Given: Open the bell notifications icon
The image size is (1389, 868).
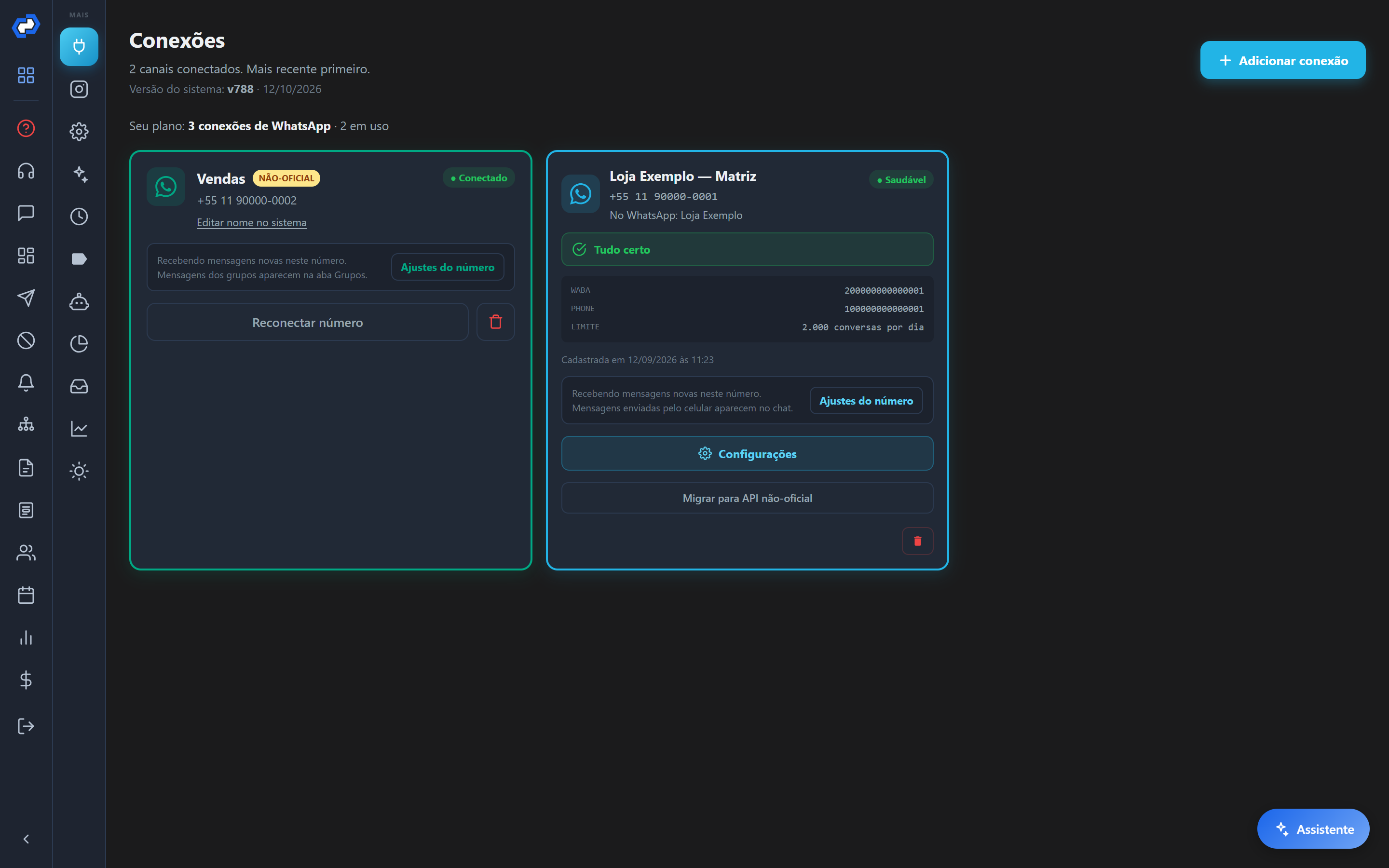Looking at the screenshot, I should tap(26, 383).
